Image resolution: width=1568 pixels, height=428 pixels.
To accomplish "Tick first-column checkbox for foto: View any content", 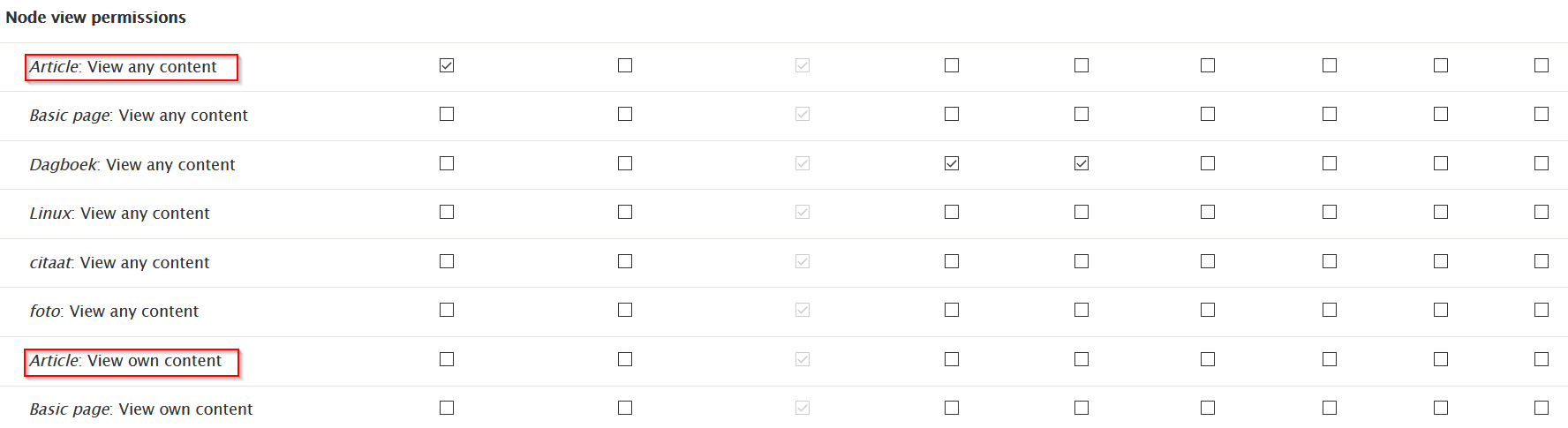I will (447, 310).
